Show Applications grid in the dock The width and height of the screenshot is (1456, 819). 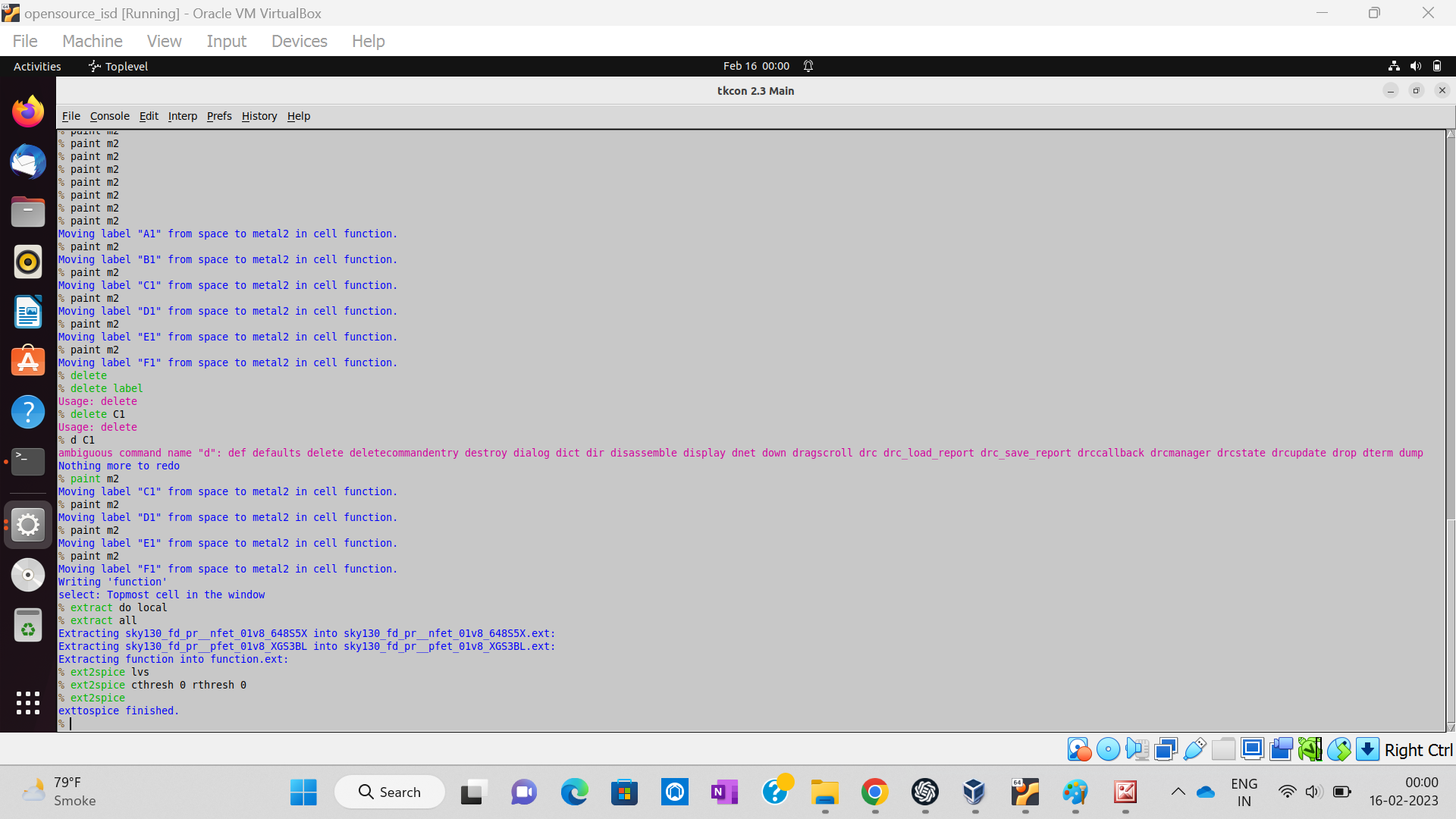[28, 703]
